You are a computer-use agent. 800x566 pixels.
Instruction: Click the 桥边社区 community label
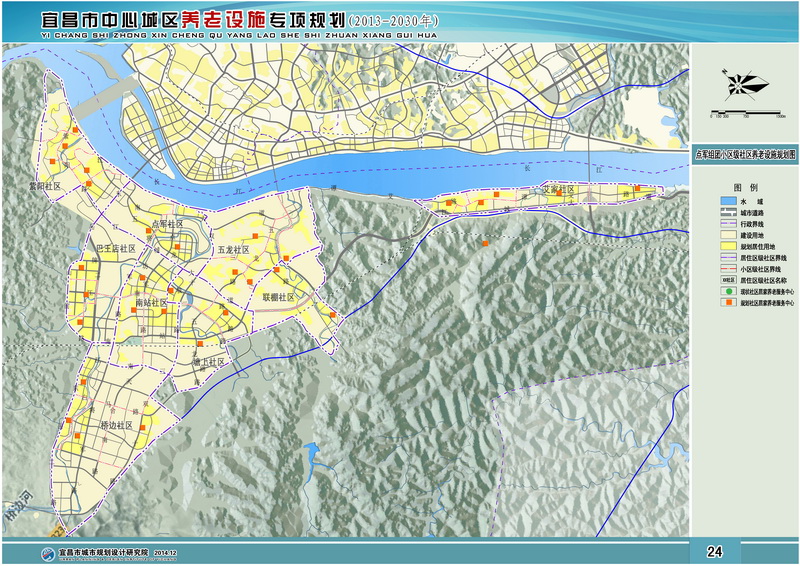(116, 425)
